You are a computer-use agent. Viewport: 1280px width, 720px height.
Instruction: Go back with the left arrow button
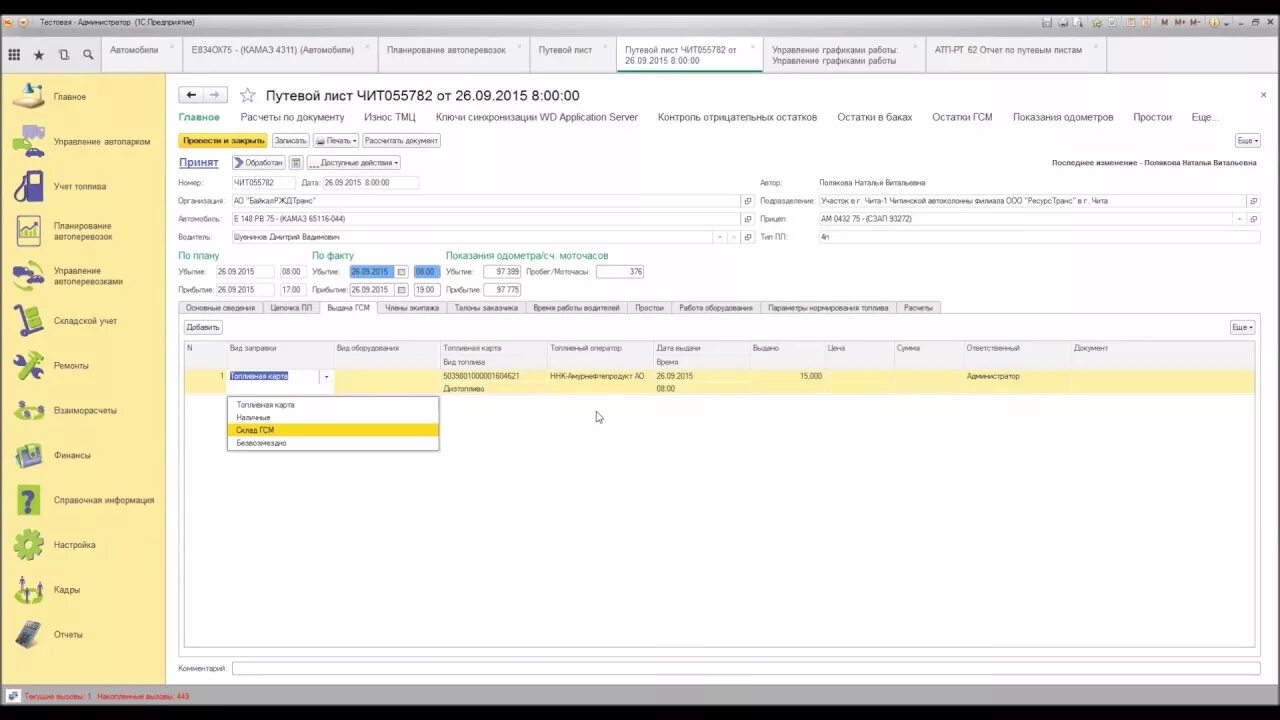[191, 95]
